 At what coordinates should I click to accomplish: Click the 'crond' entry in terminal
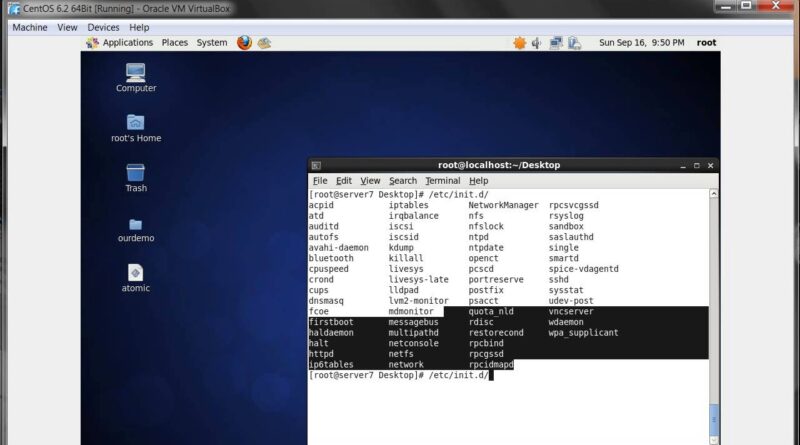[x=321, y=280]
